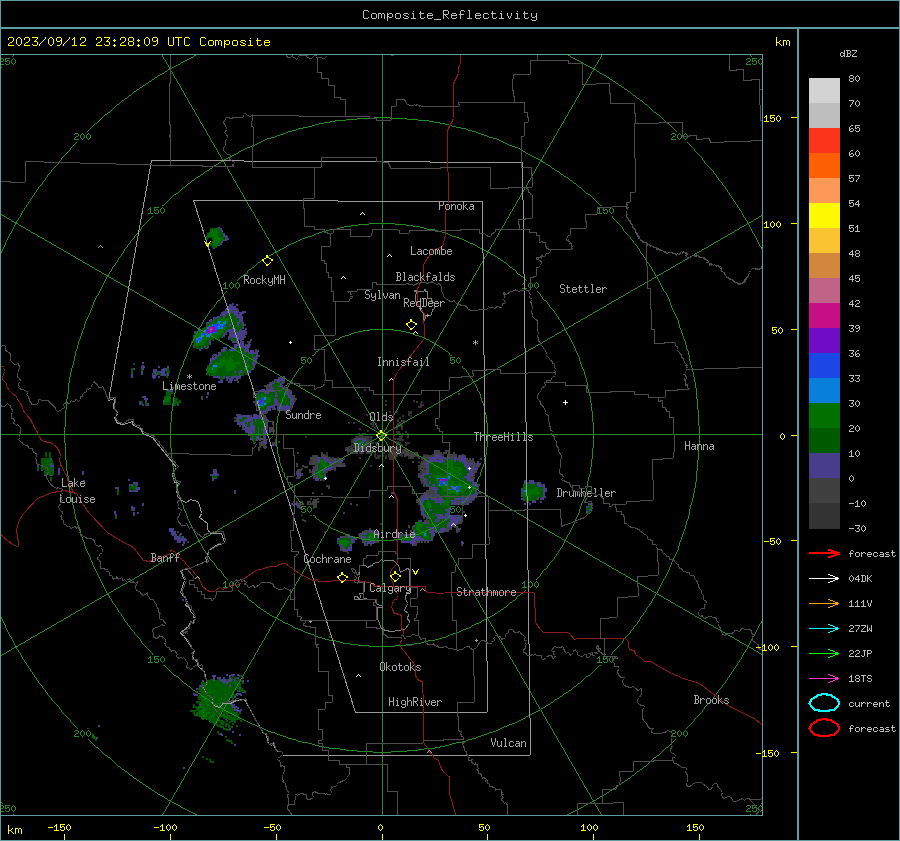Image resolution: width=900 pixels, height=841 pixels.
Task: Click the Strathmore city label
Action: click(x=486, y=592)
